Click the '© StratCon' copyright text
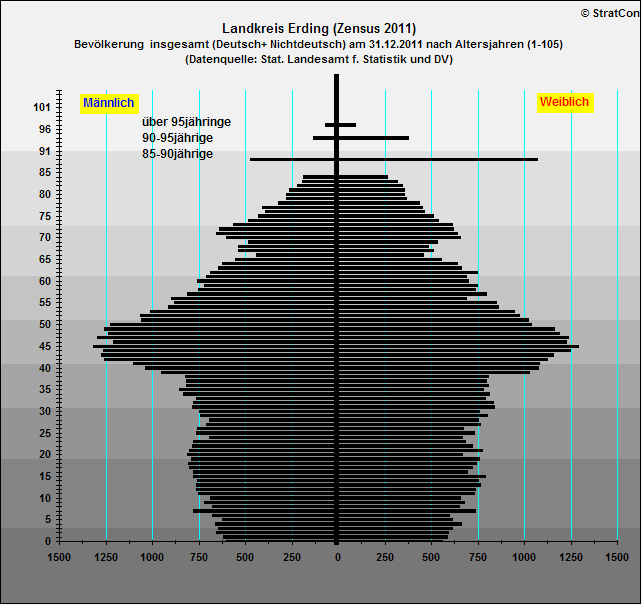The image size is (642, 605). [610, 14]
